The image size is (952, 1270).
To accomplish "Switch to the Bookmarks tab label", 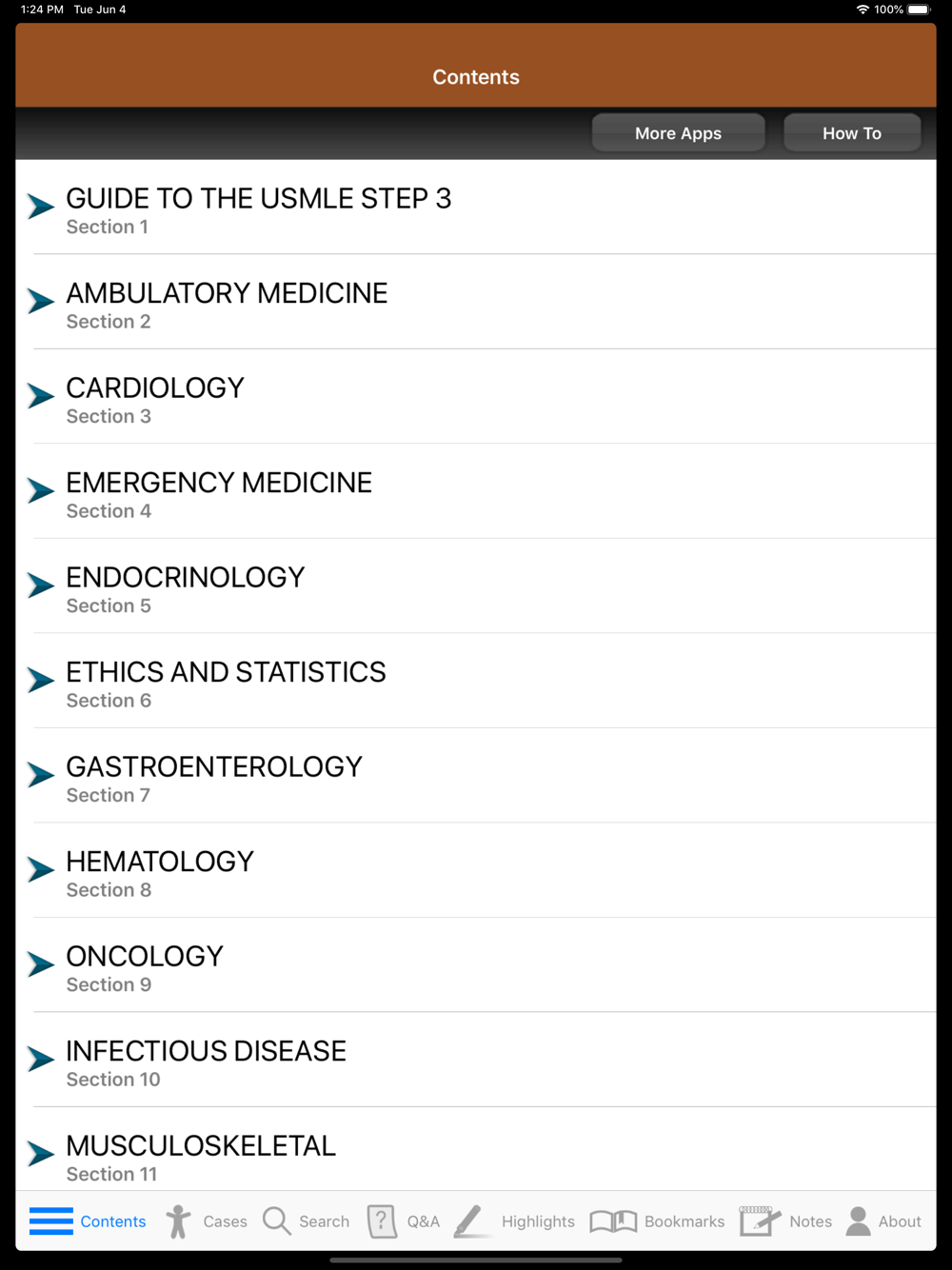I will point(684,1221).
